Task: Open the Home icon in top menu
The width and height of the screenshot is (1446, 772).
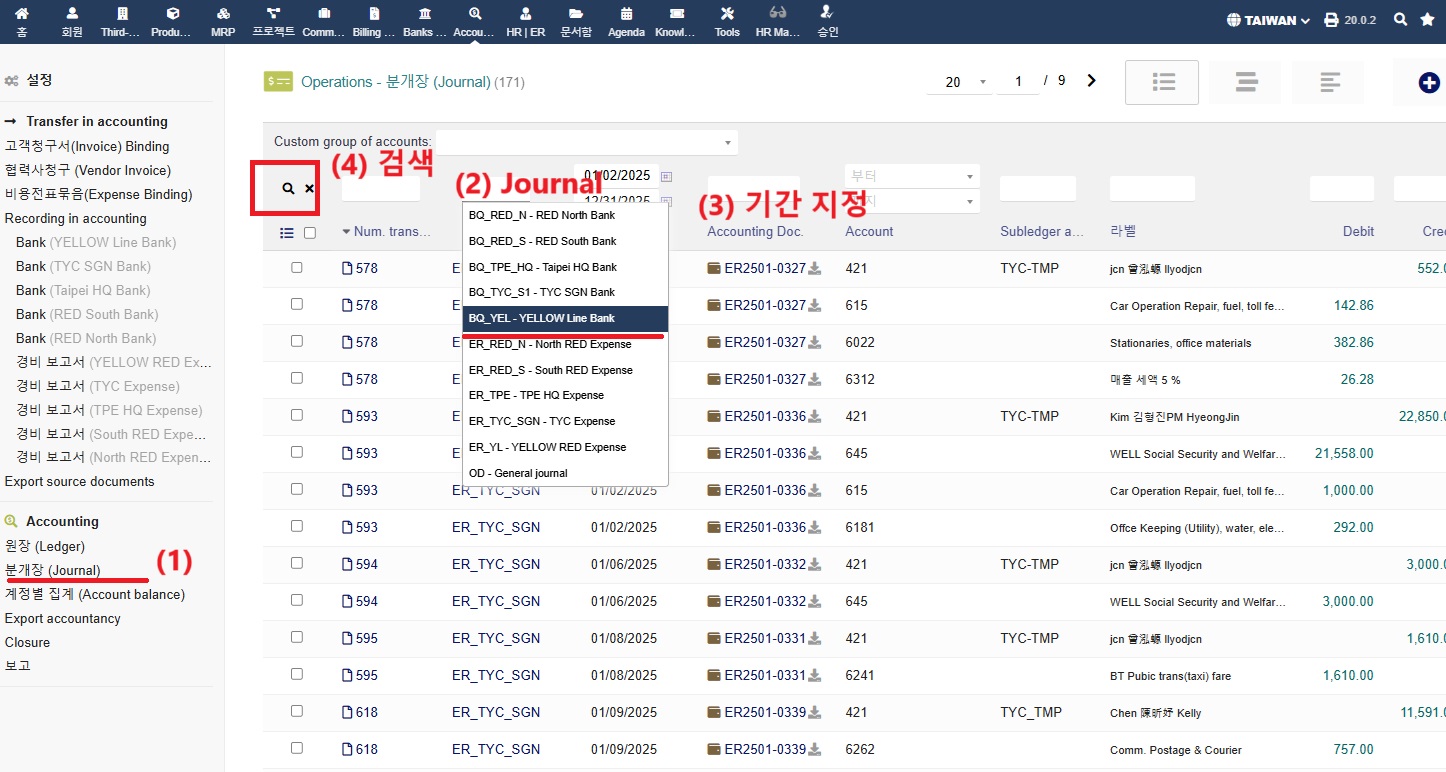Action: click(22, 21)
